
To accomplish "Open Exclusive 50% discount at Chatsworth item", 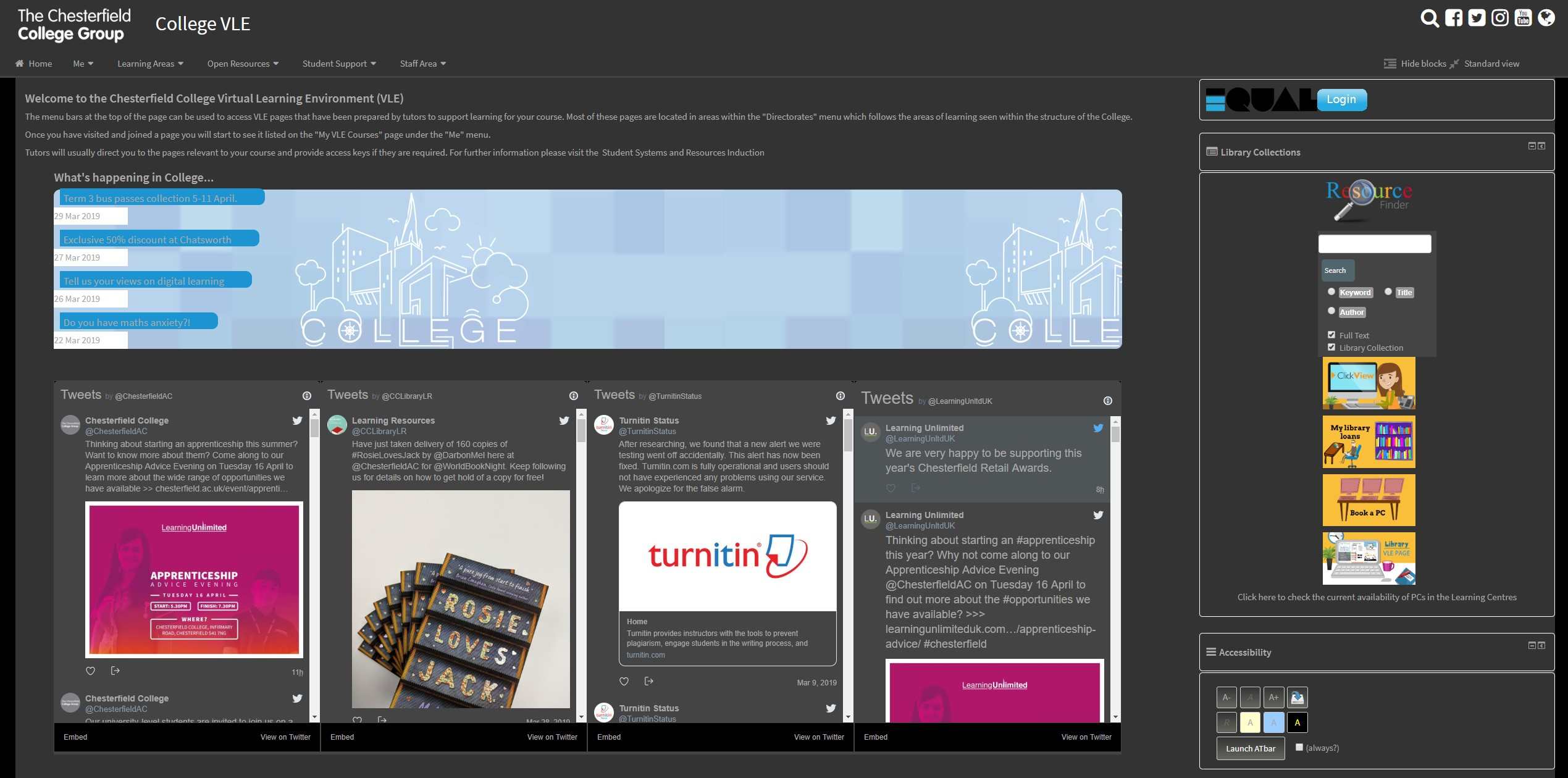I will [147, 240].
